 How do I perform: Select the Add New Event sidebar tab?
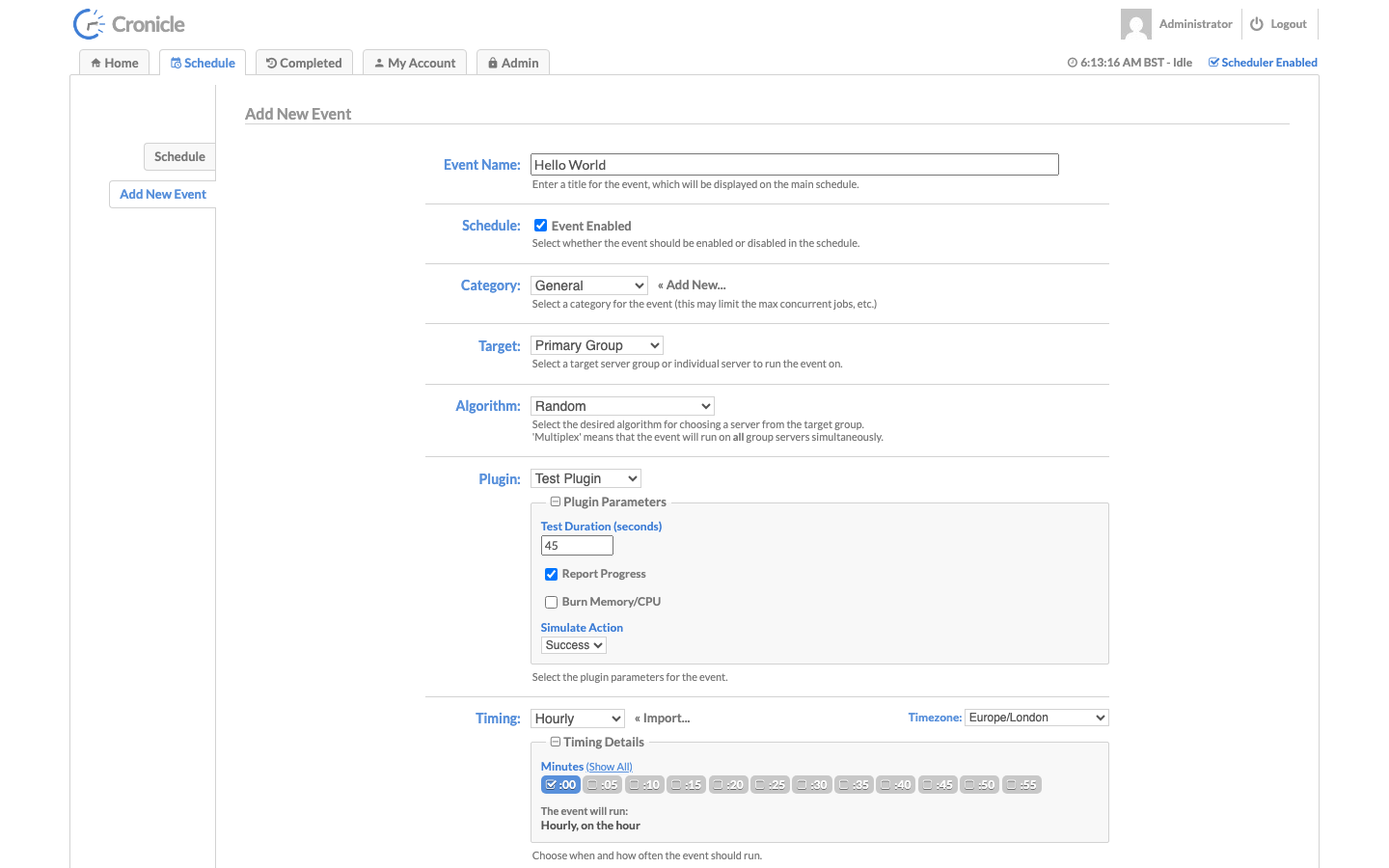click(163, 194)
